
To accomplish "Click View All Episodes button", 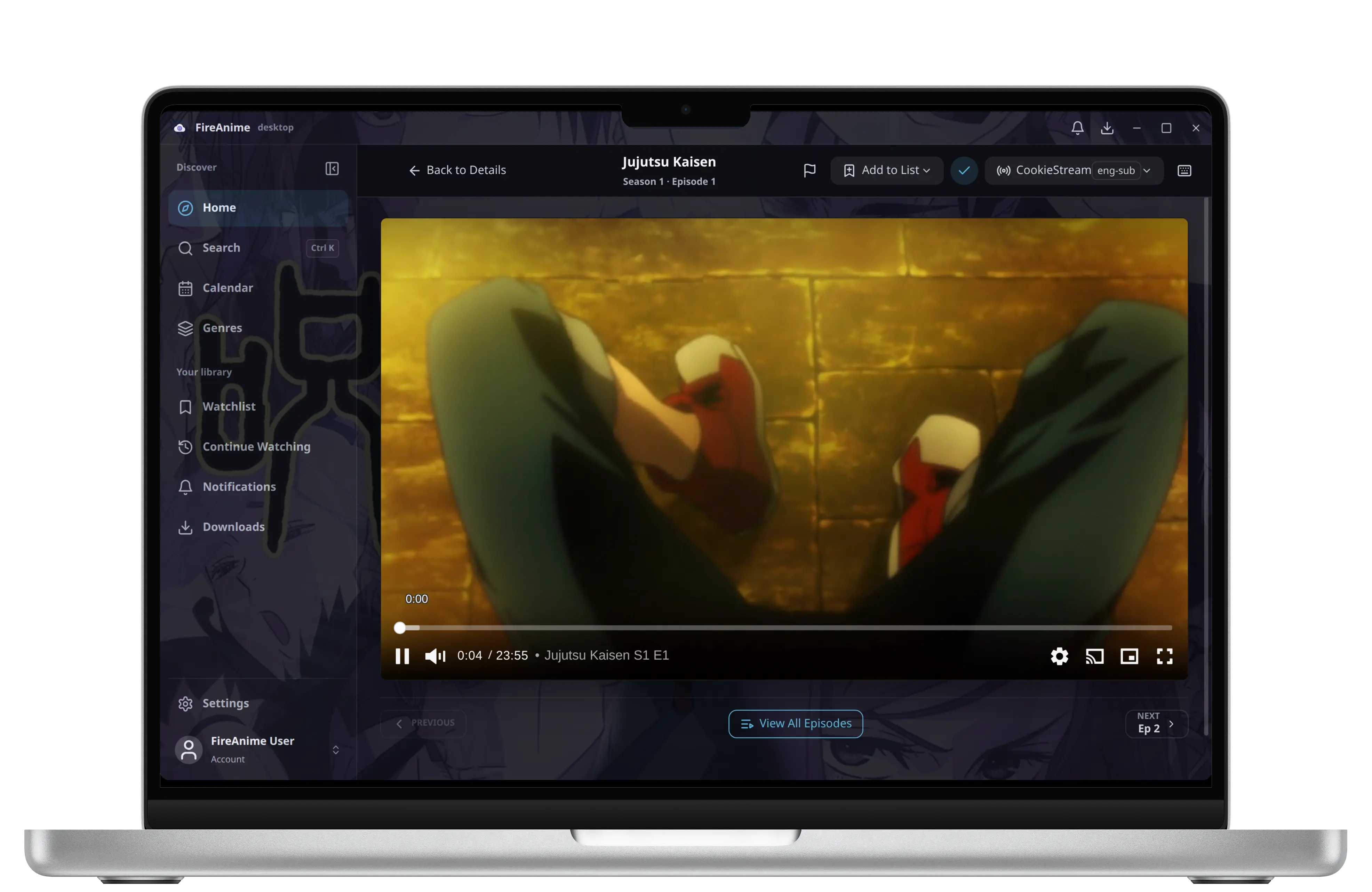I will click(796, 723).
